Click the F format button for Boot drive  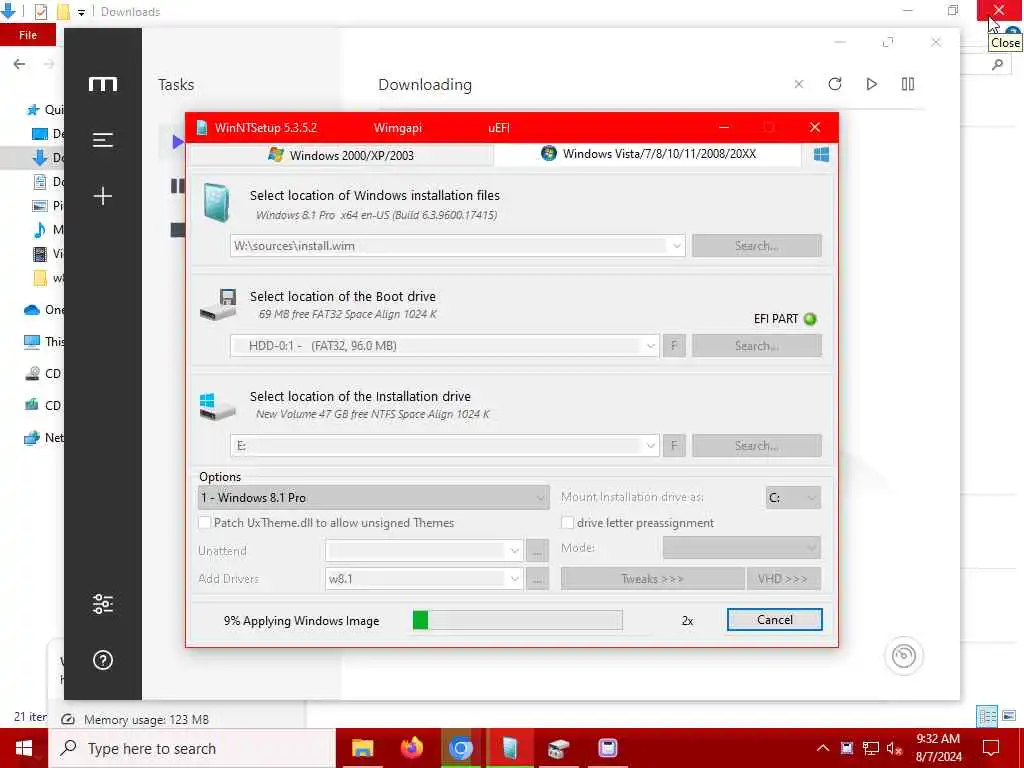tap(674, 346)
